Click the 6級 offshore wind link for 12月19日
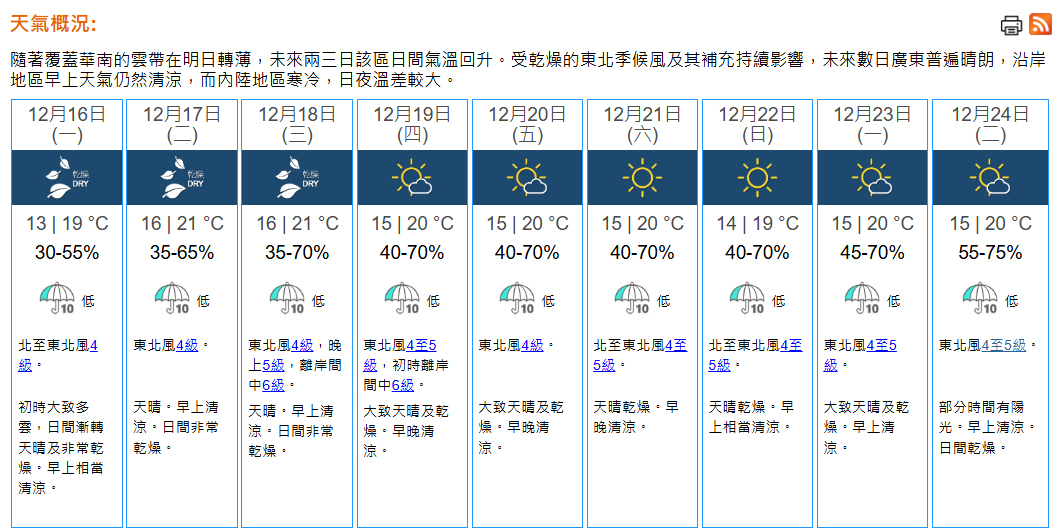 (x=404, y=385)
